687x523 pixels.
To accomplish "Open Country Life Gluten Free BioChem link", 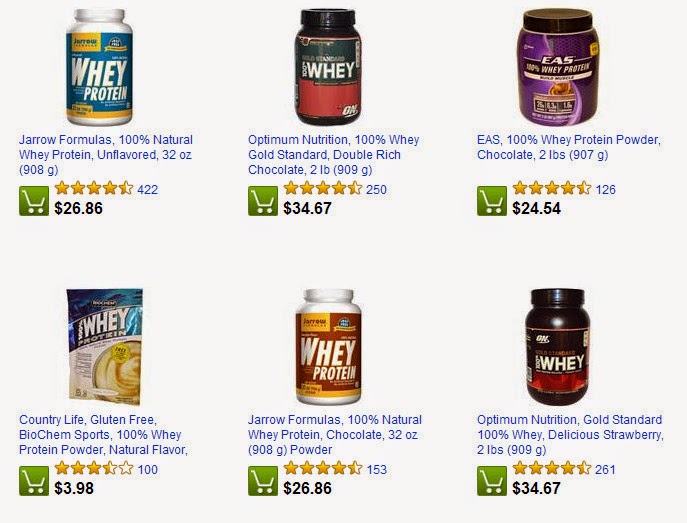I will 103,435.
